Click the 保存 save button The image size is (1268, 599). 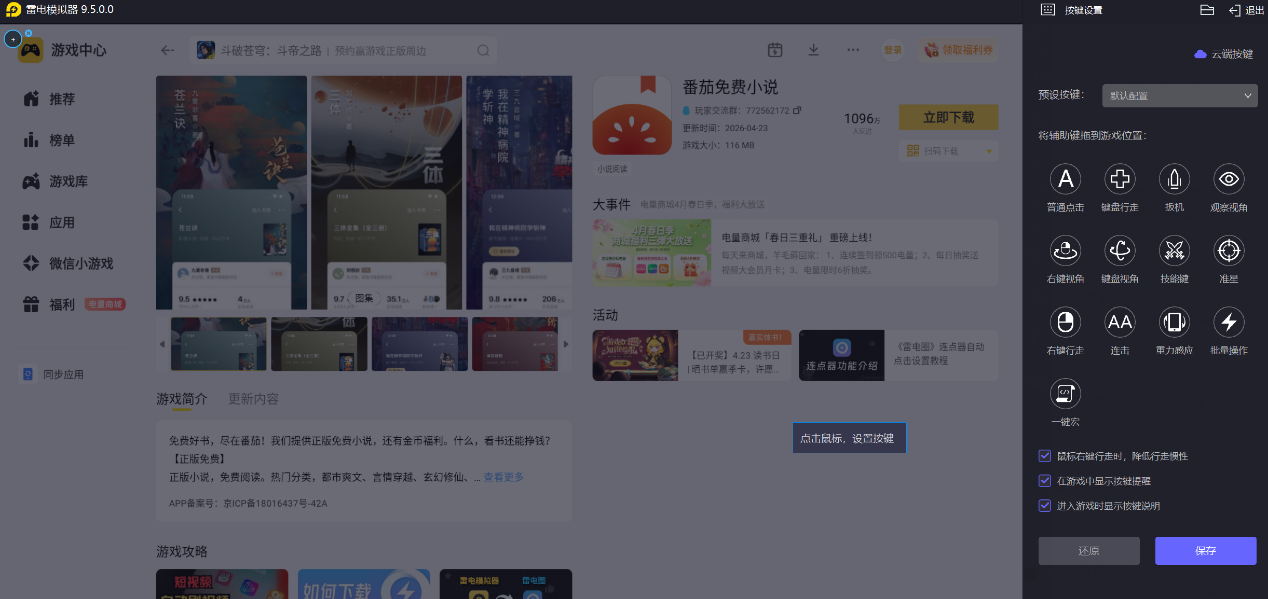pos(1205,551)
